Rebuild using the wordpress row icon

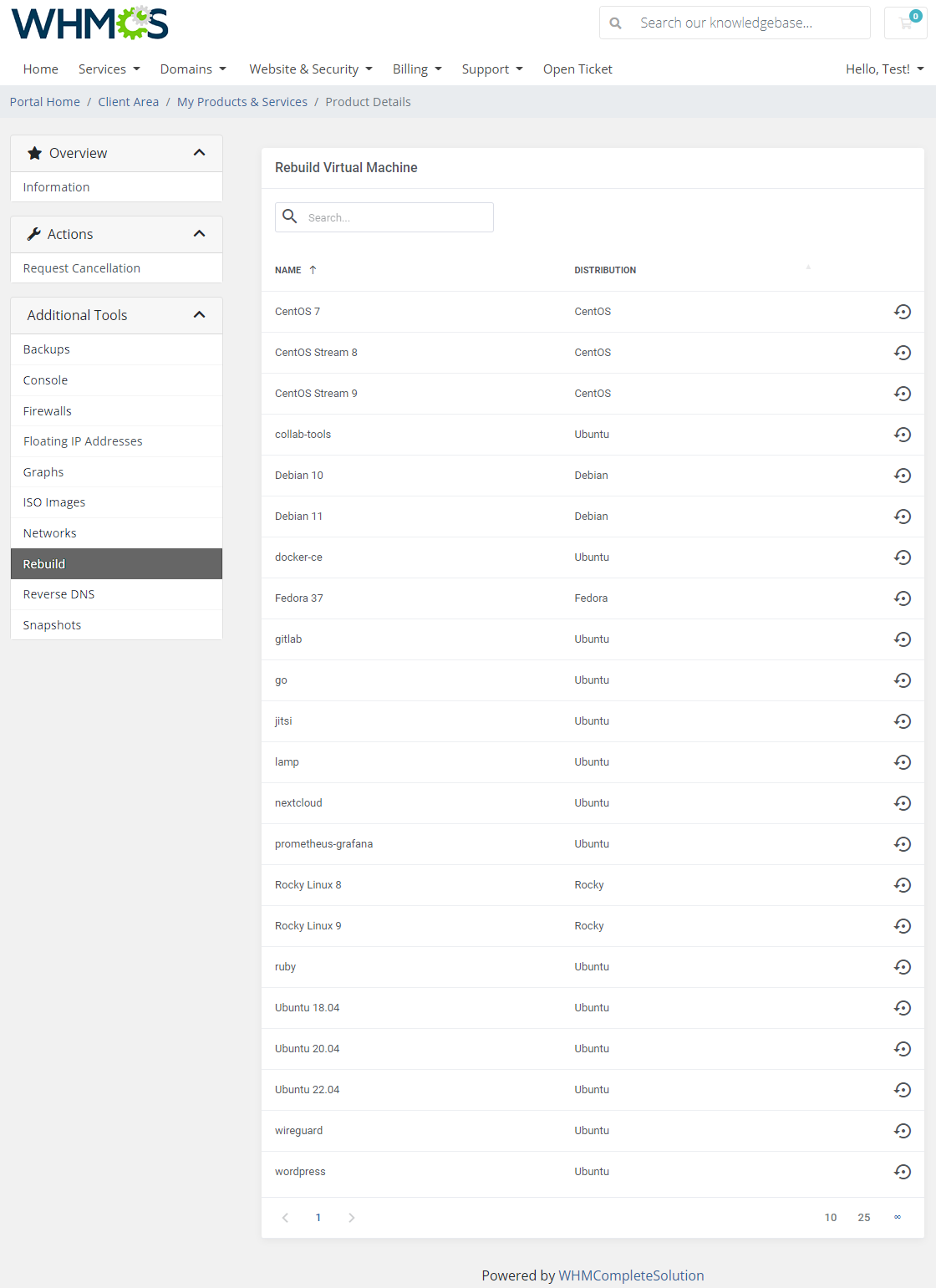point(902,1172)
